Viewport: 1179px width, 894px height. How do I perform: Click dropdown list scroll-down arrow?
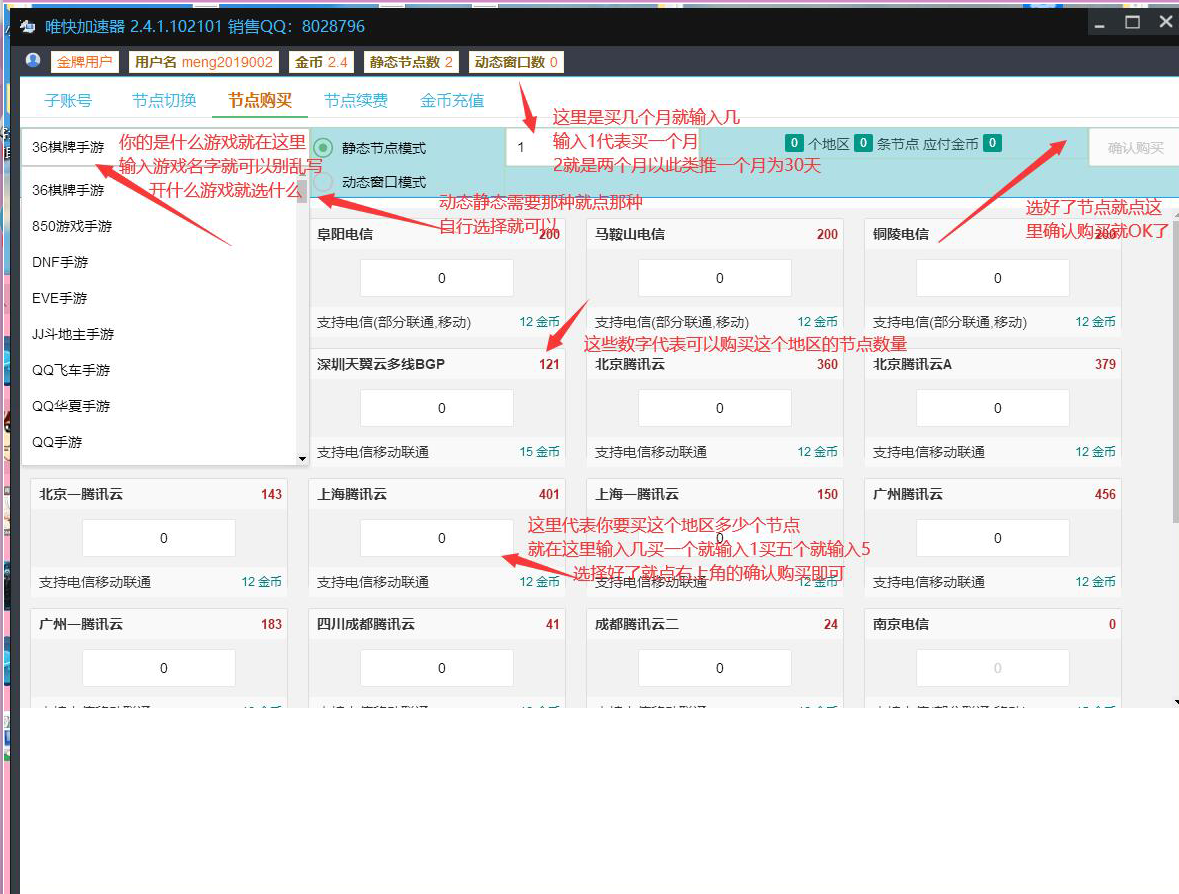point(302,459)
